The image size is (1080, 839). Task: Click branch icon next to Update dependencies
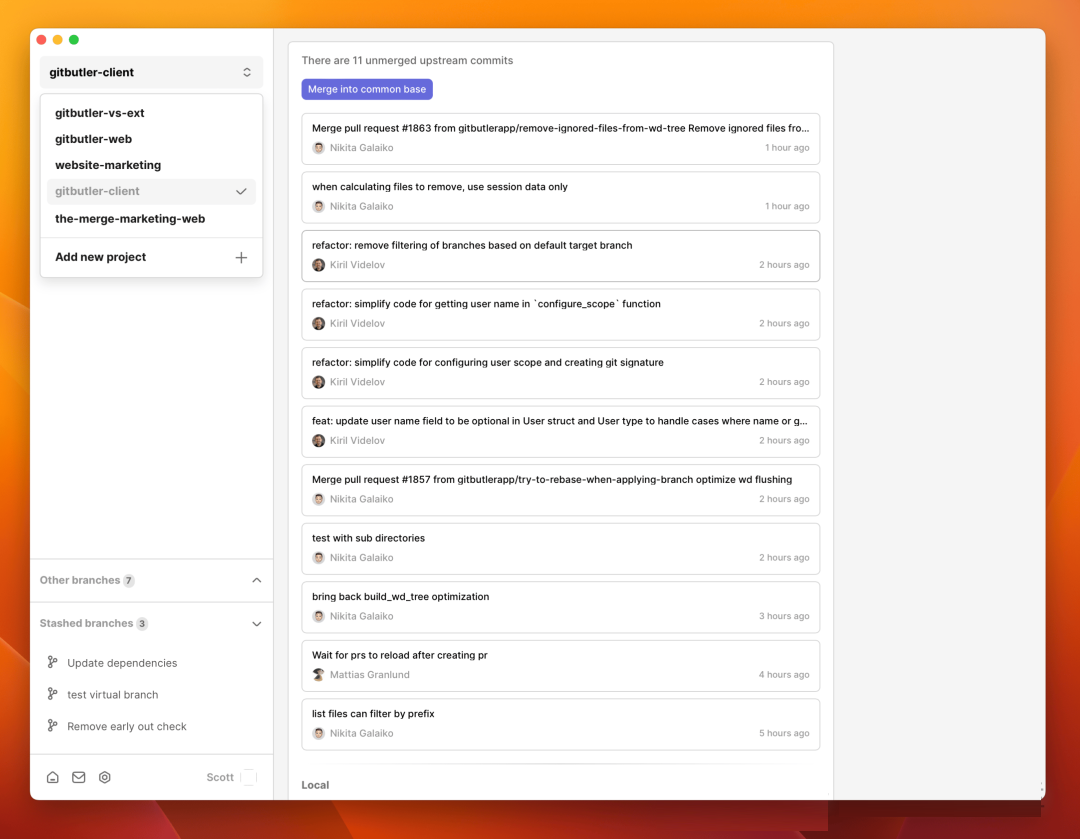[x=53, y=663]
